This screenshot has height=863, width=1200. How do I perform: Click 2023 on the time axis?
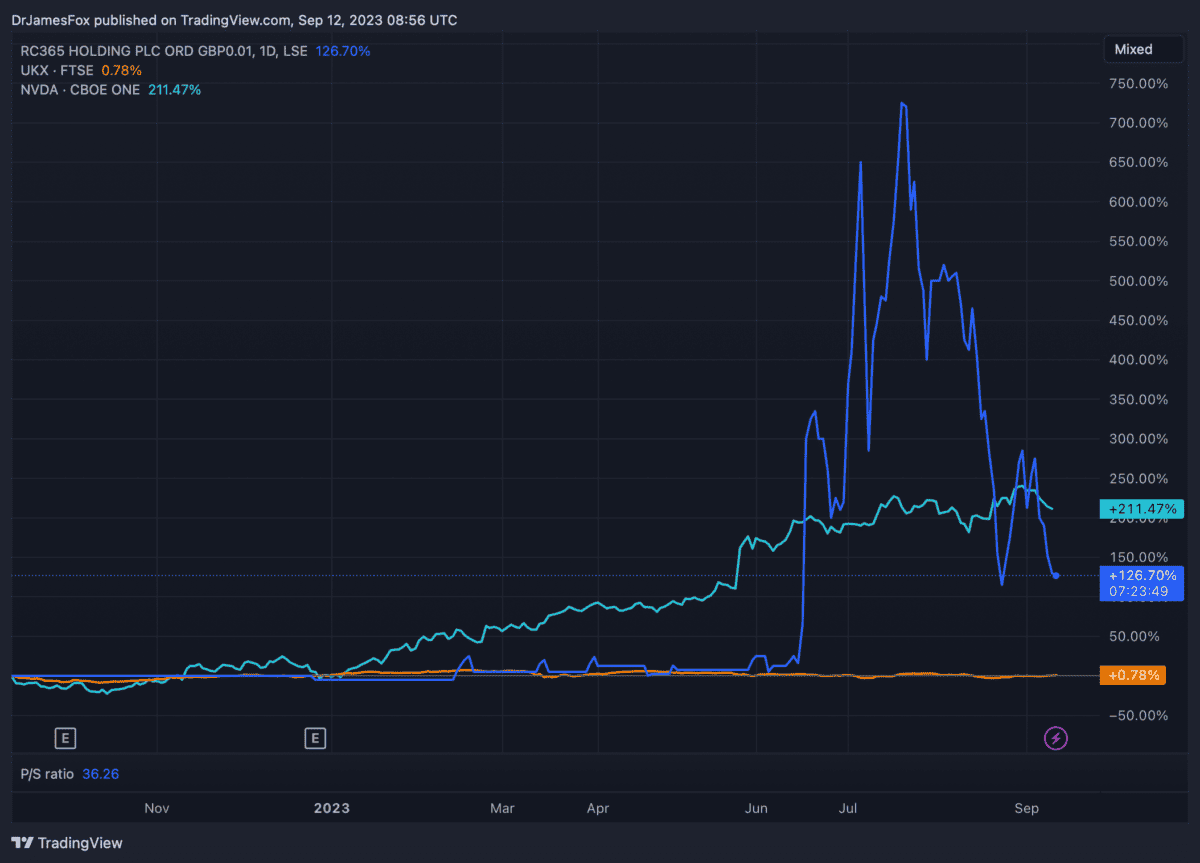tap(331, 808)
